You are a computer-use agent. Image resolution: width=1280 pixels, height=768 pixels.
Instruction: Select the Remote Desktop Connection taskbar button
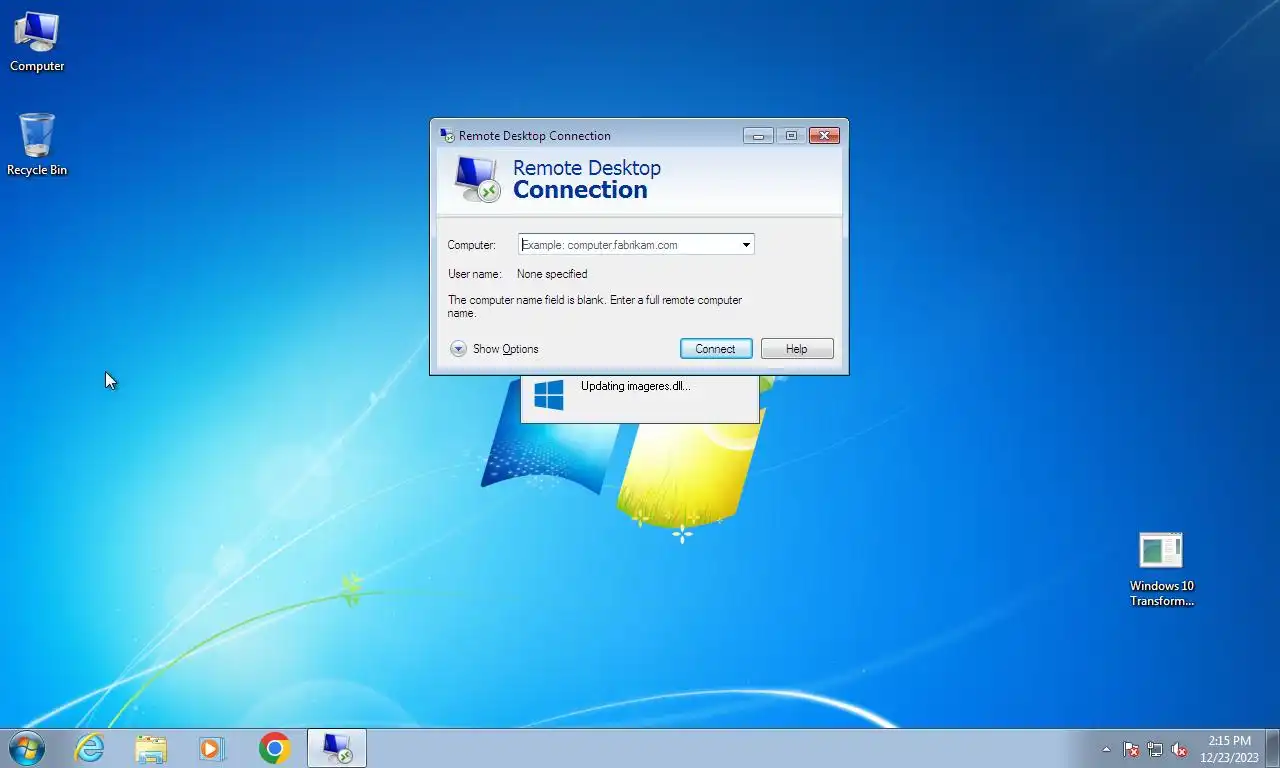tap(337, 748)
